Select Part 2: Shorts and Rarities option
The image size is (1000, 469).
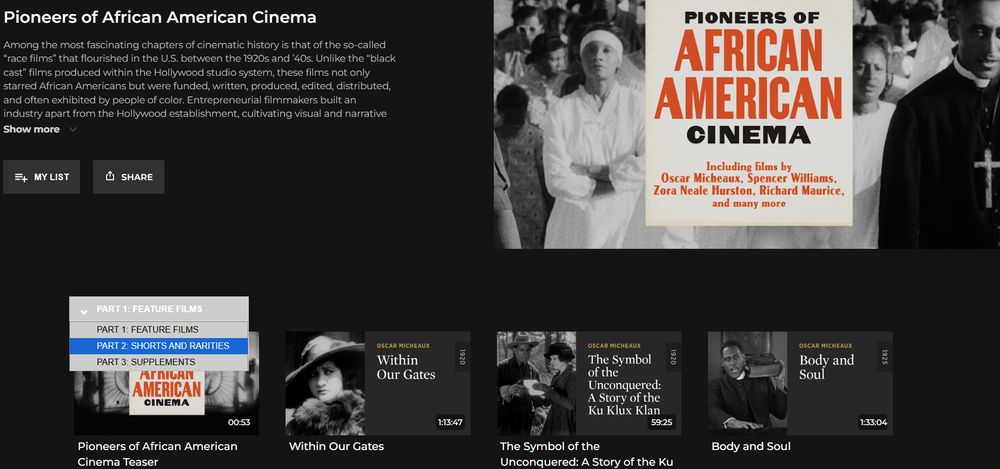coord(159,346)
